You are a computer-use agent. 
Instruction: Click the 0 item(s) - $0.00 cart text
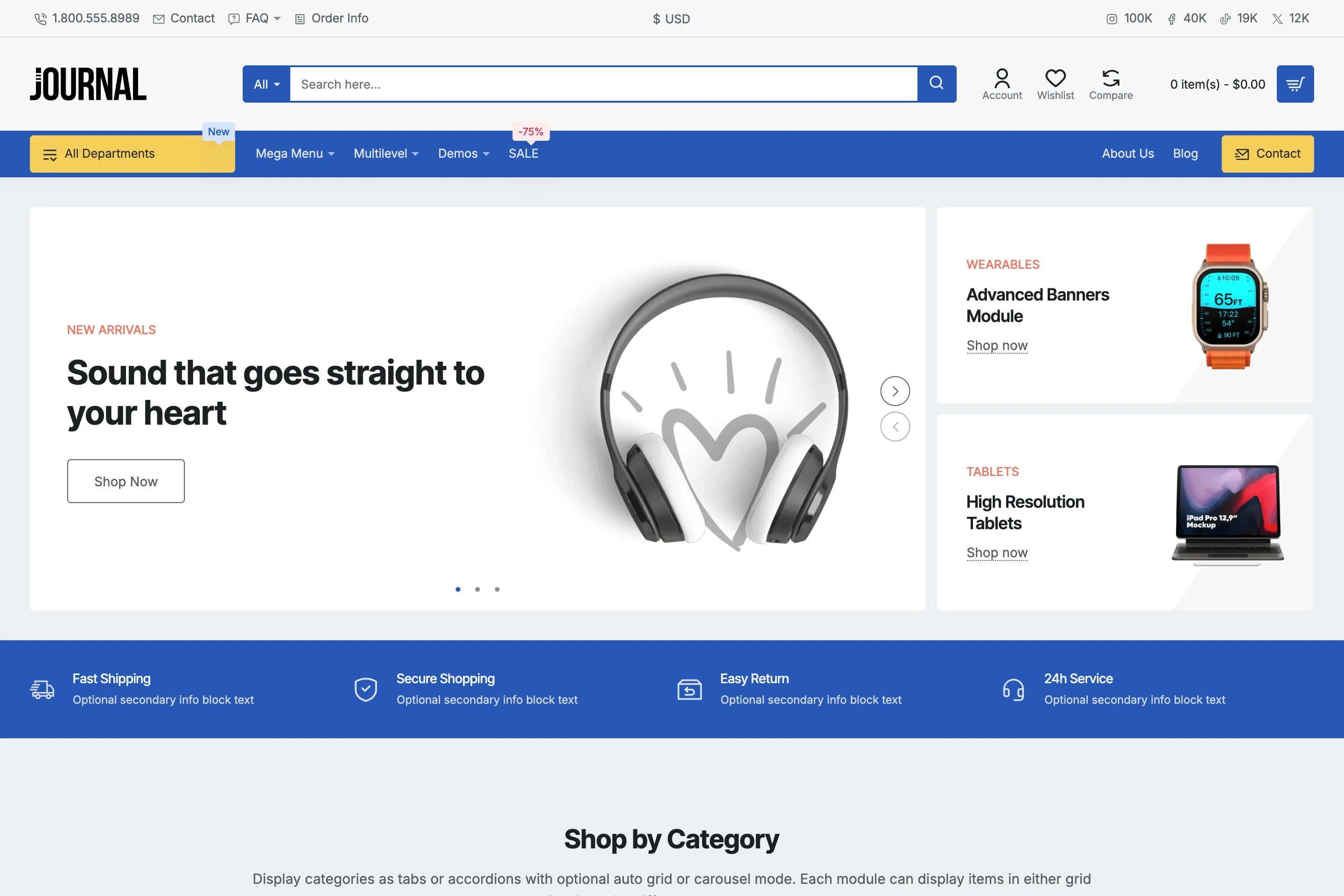pyautogui.click(x=1217, y=84)
